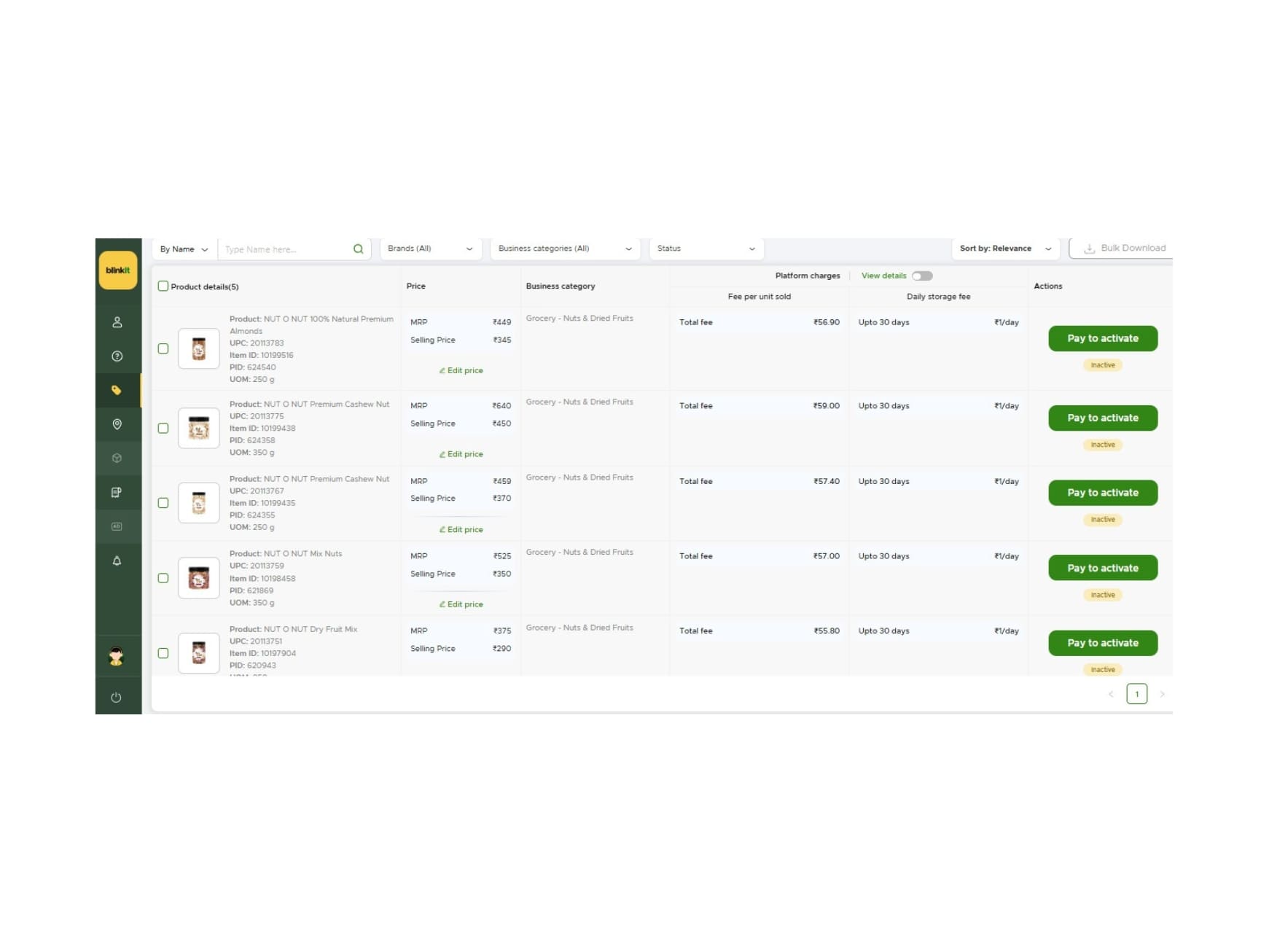Image resolution: width=1269 pixels, height=952 pixels.
Task: Open the Brands (All) dropdown
Action: pos(431,249)
